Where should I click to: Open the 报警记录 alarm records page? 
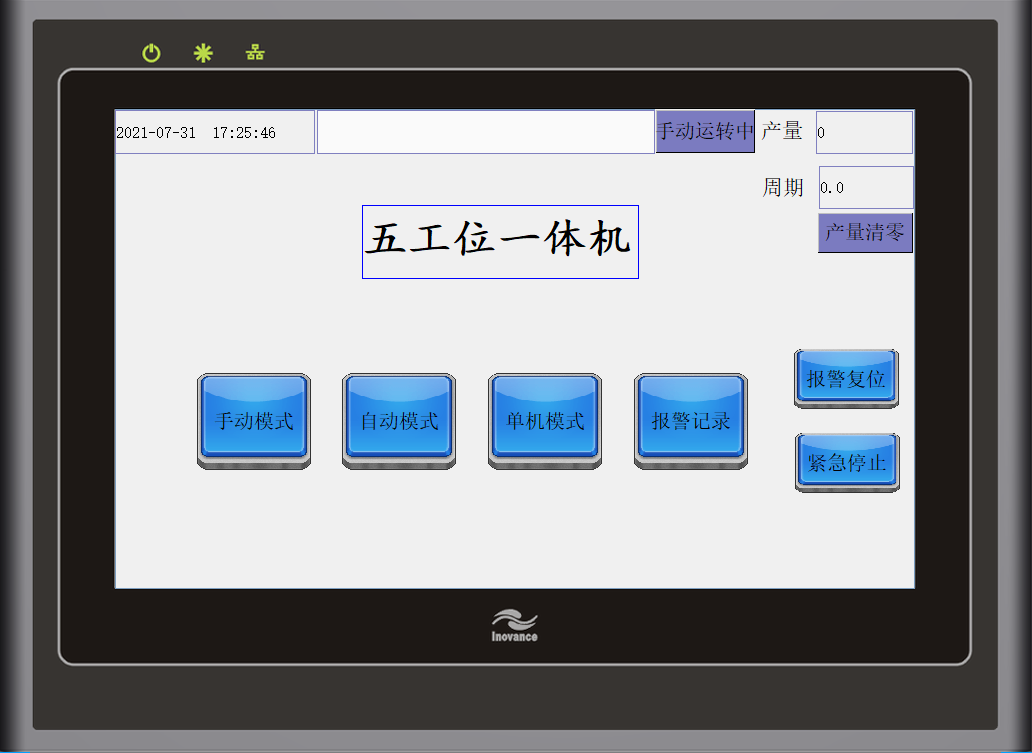(691, 420)
